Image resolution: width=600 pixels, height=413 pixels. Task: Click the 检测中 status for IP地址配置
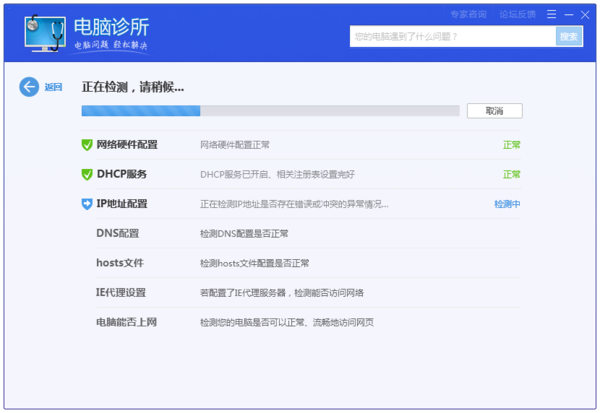tap(507, 204)
